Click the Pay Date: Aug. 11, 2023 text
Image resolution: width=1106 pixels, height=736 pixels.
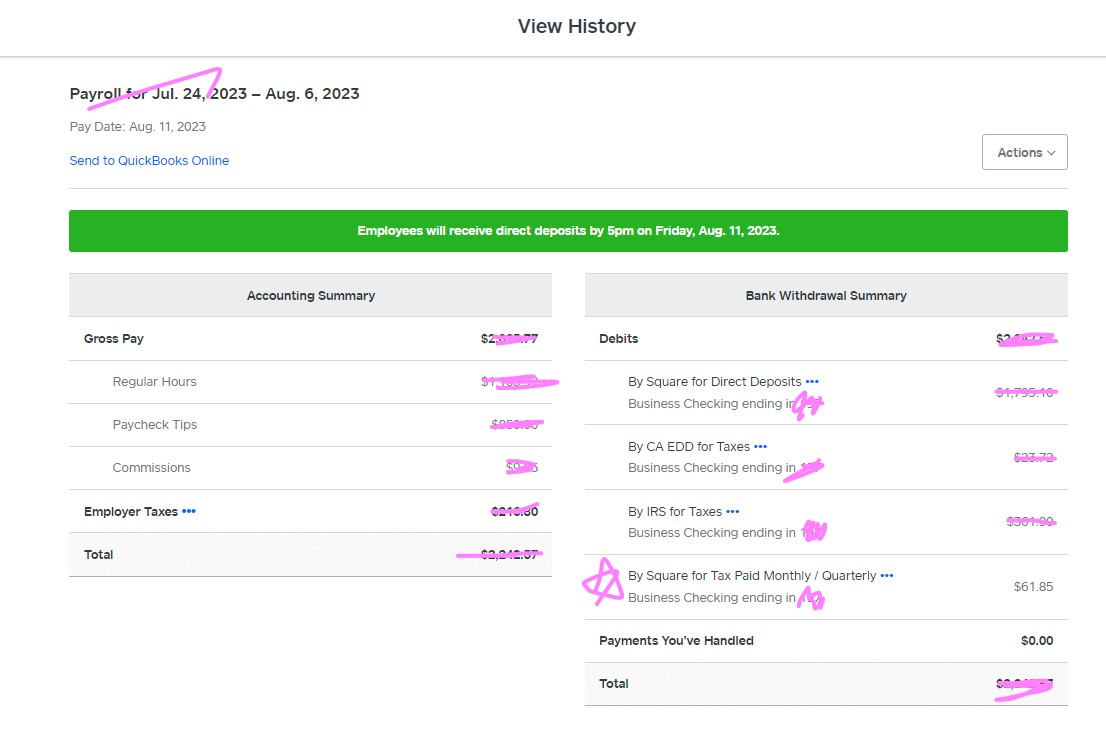point(137,126)
